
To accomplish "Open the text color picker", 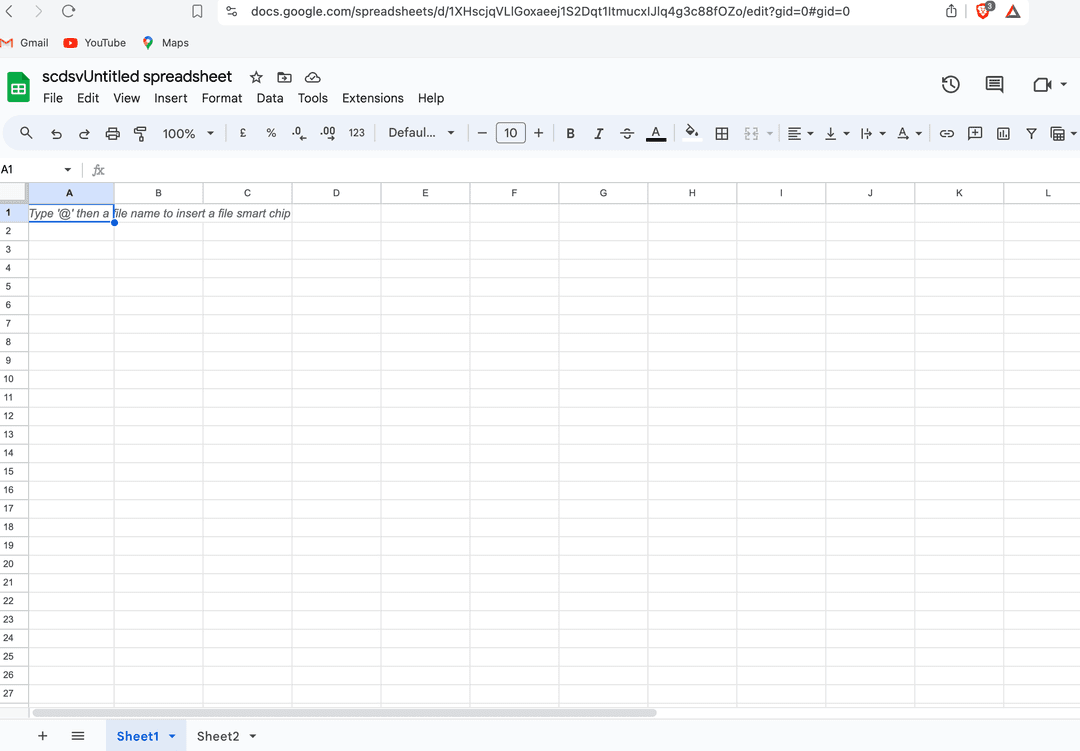I will [x=655, y=133].
